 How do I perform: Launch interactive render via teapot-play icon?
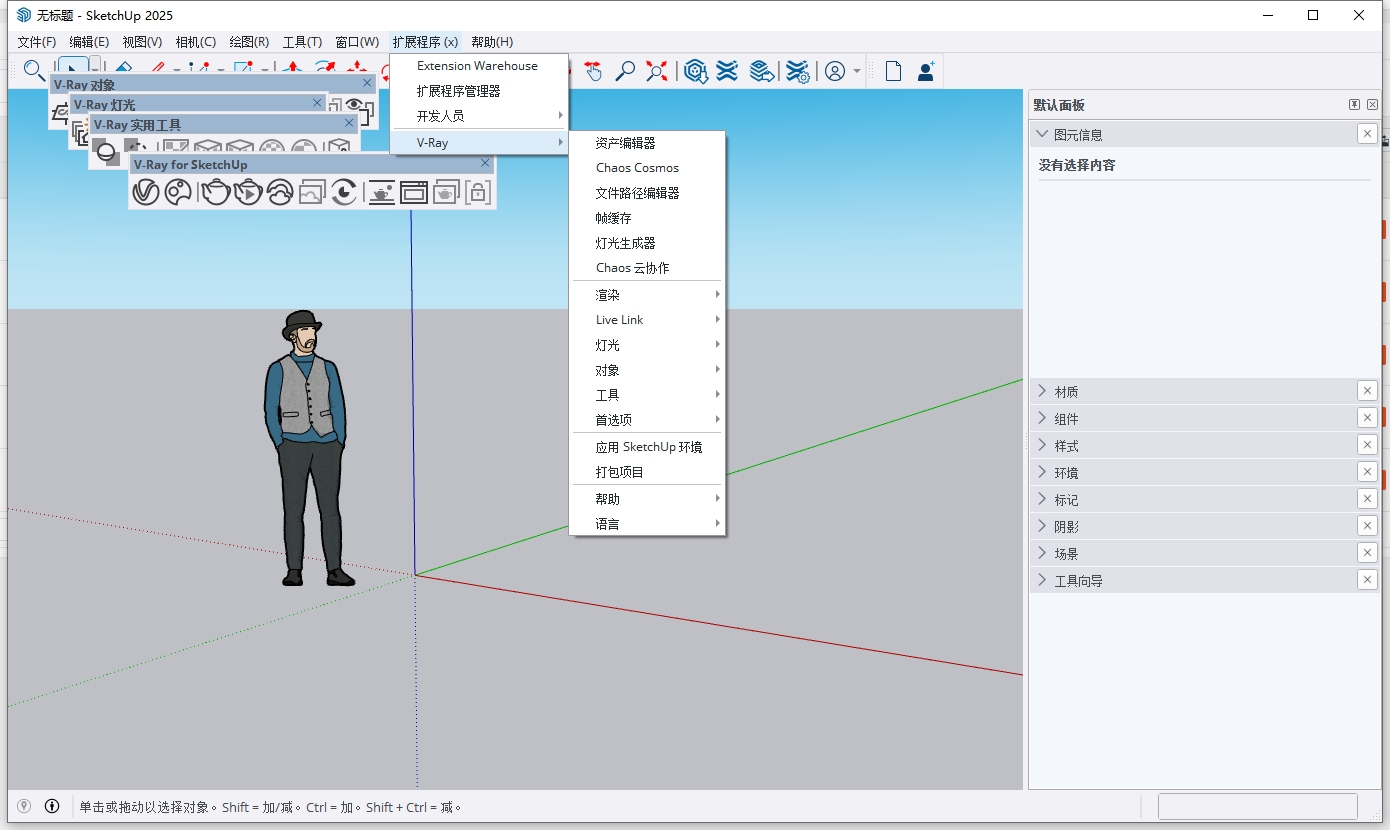click(x=249, y=192)
